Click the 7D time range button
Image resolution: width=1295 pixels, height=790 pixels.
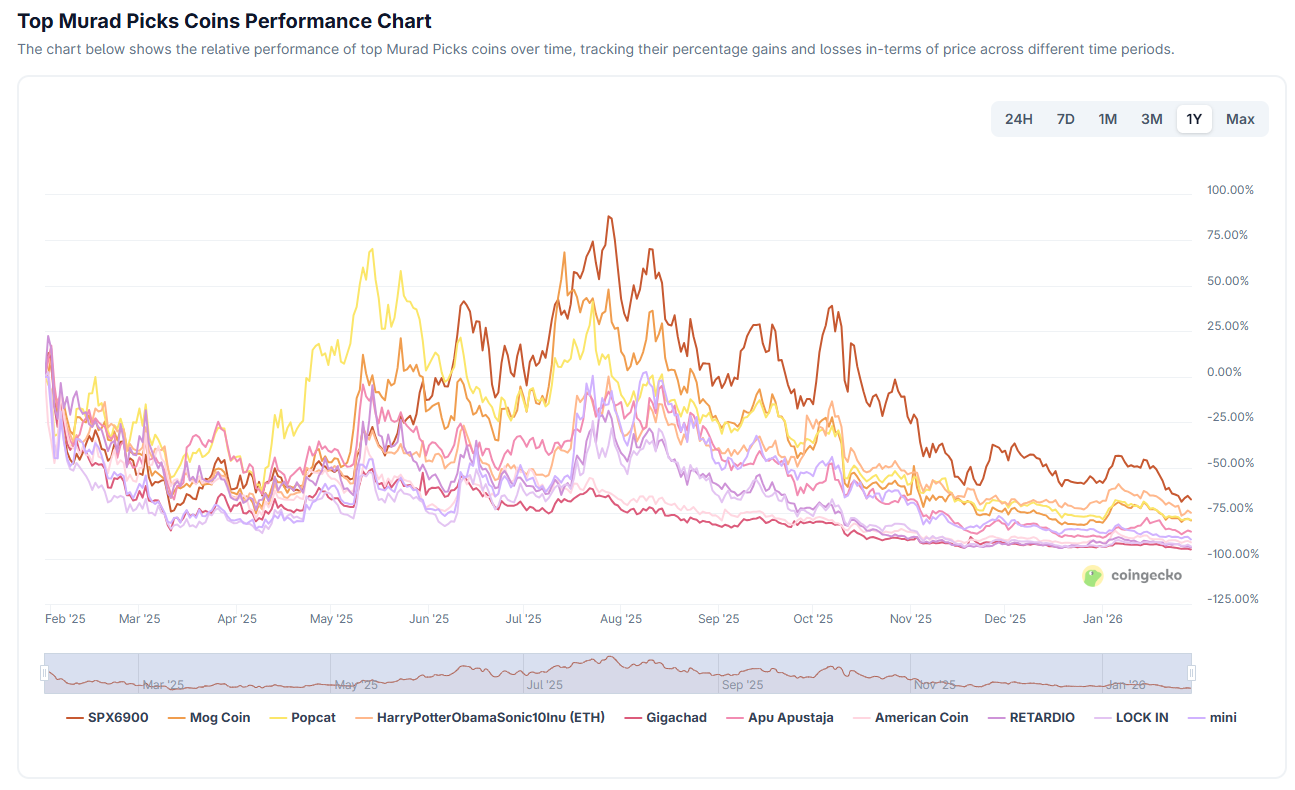(x=1064, y=118)
